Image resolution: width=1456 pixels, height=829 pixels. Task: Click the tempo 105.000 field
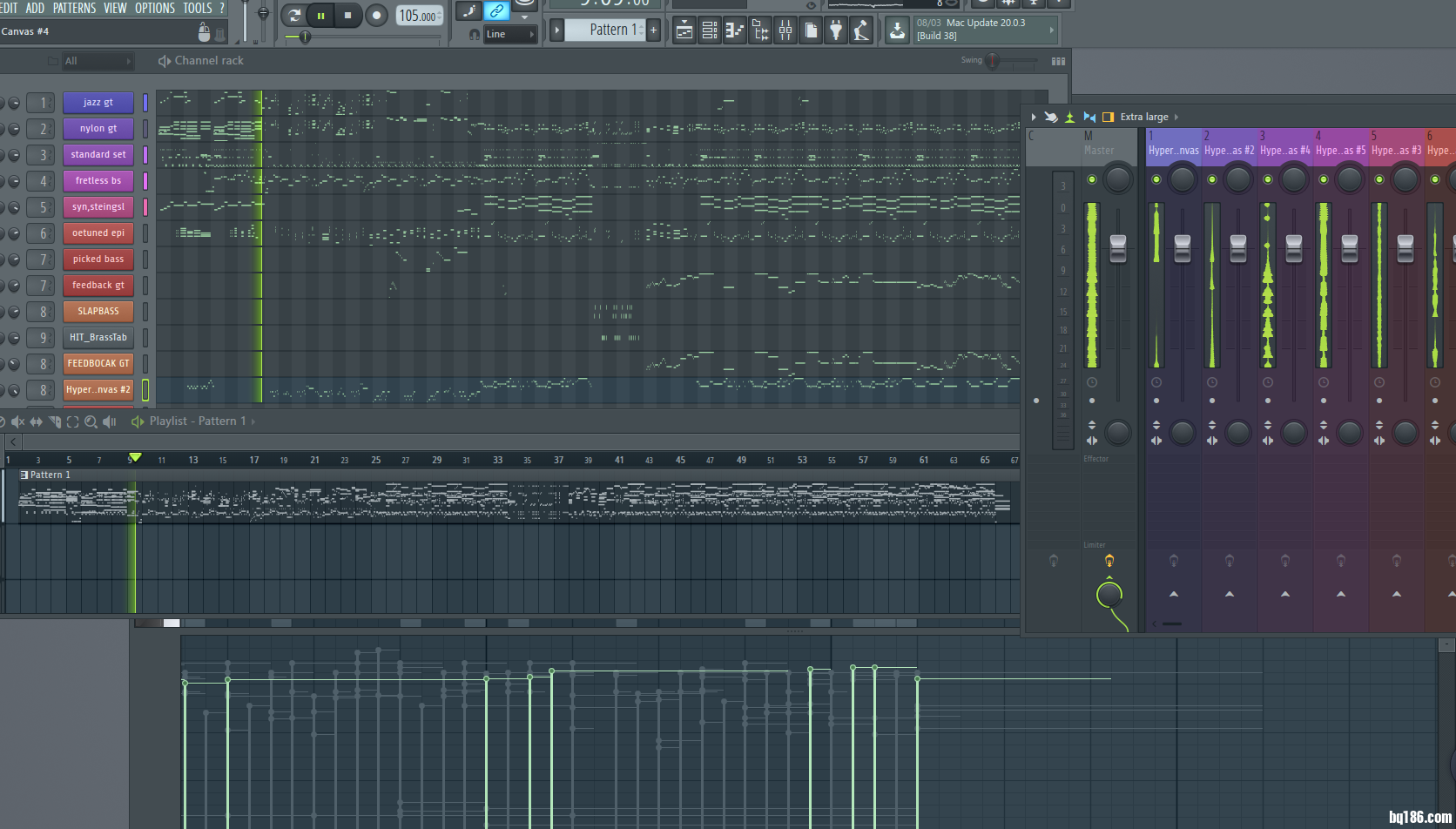[418, 16]
